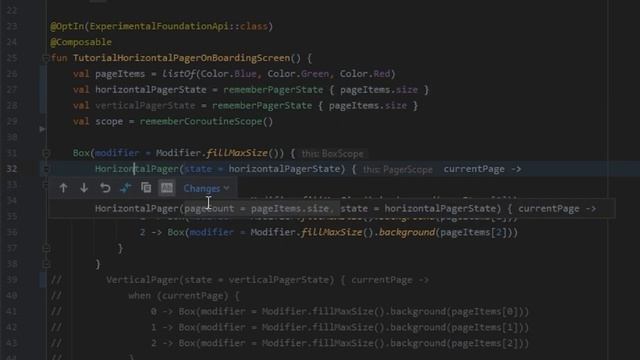
Task: Collapse the Box block fold at line 31
Action: [46, 153]
